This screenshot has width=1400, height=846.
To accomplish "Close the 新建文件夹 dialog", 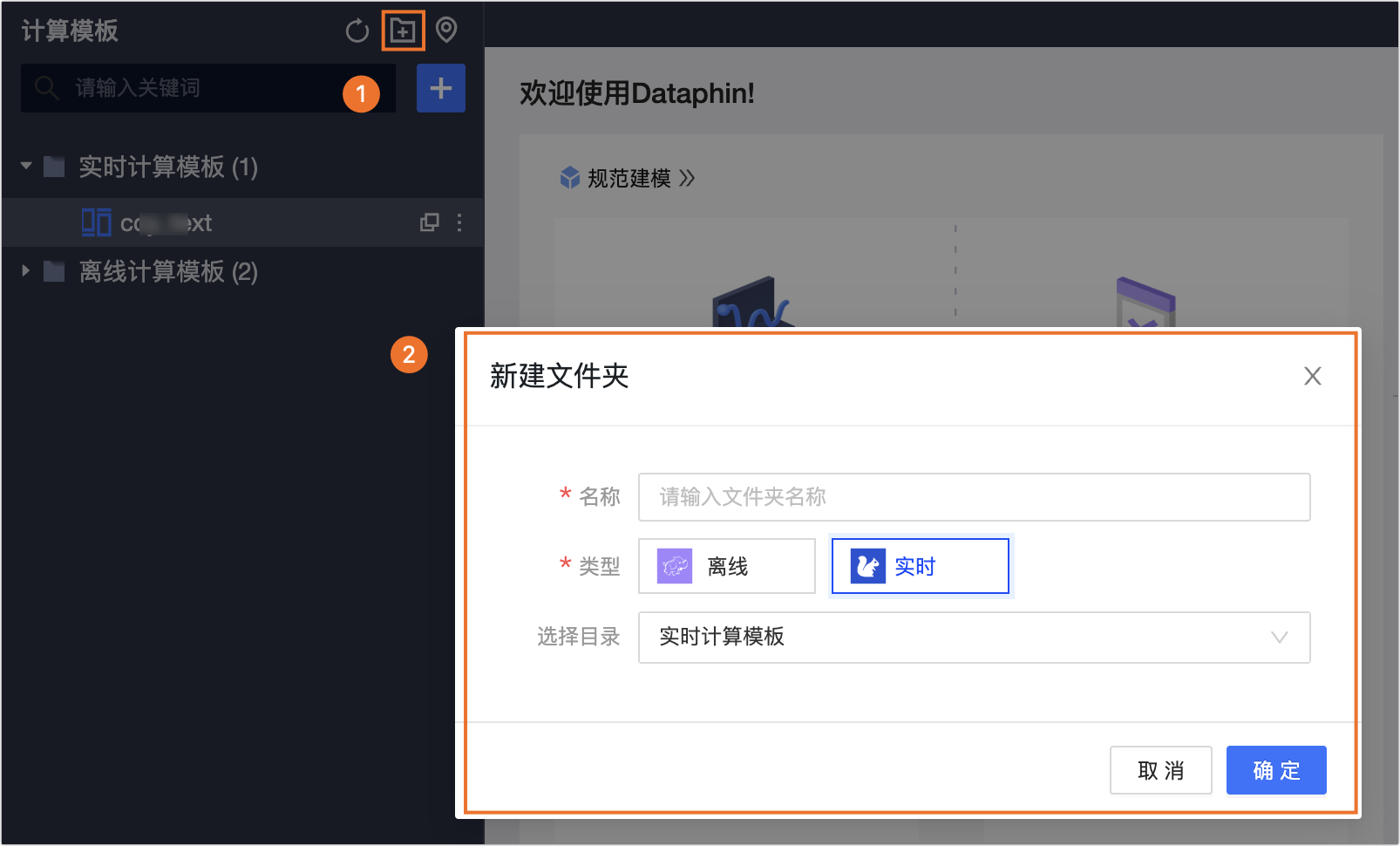I will (1313, 376).
